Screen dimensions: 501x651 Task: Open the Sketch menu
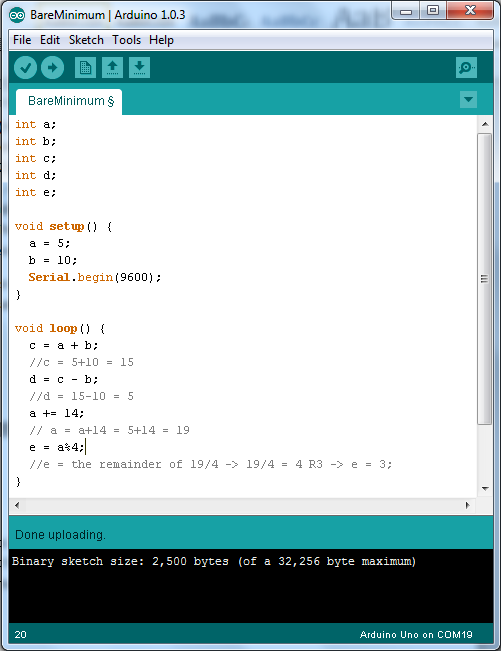86,40
